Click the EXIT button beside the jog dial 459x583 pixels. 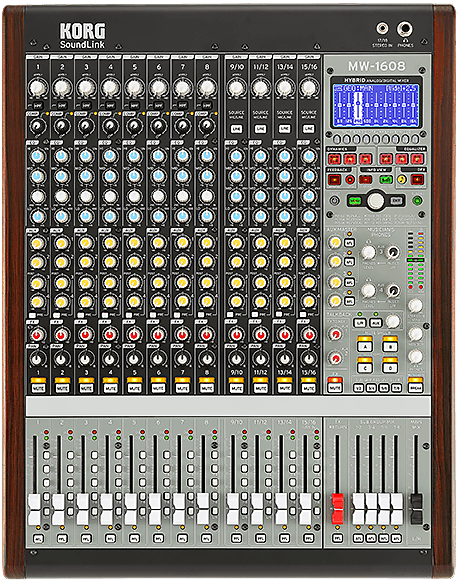pyautogui.click(x=397, y=201)
